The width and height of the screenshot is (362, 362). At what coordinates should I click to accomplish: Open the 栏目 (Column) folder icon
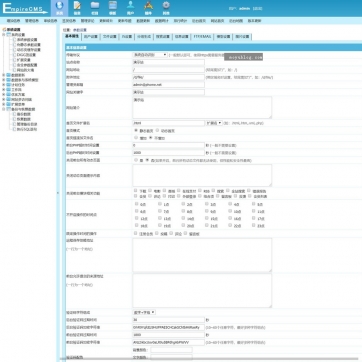(95, 8)
